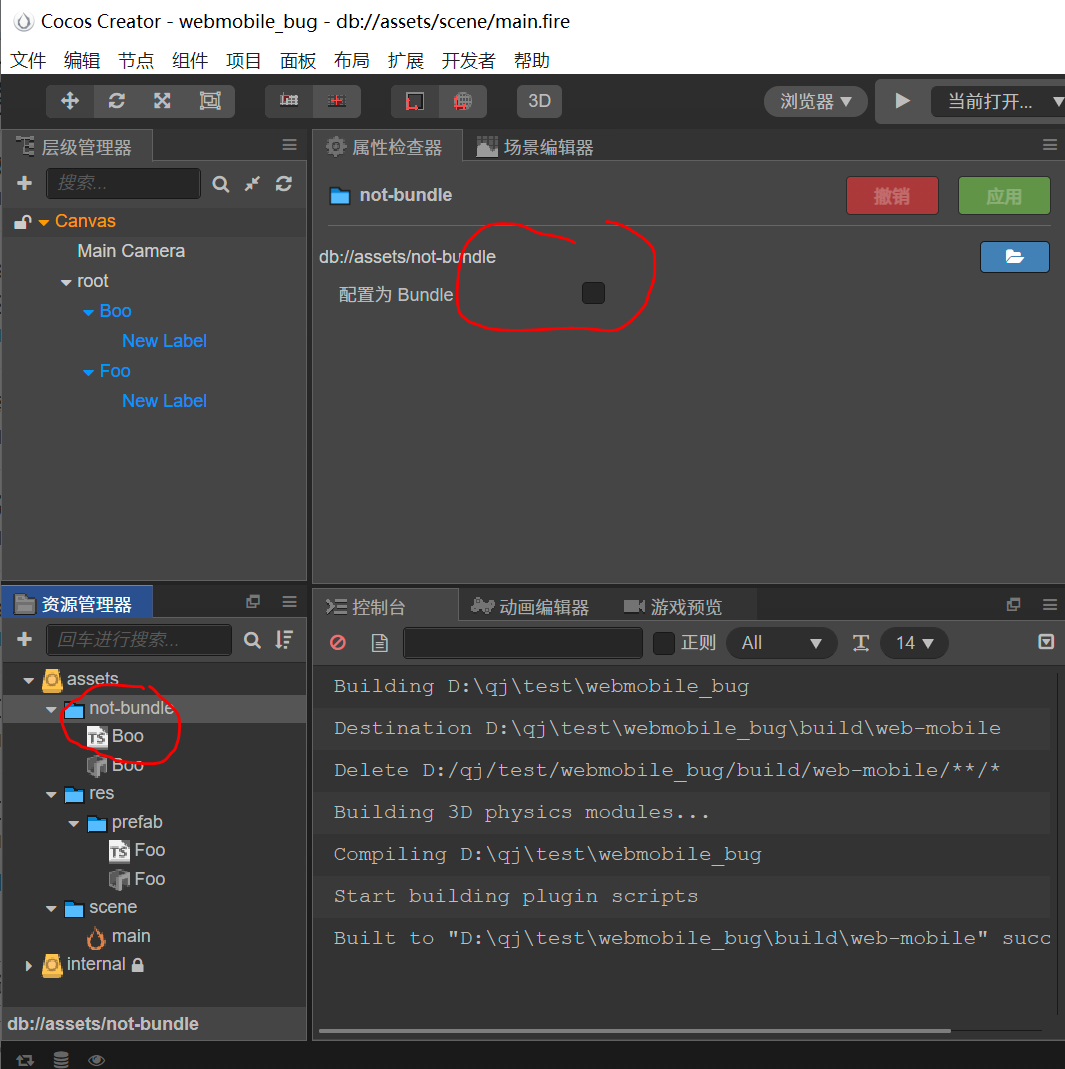Screen dimensions: 1065x1069
Task: Create new asset with plus icon
Action: [x=25, y=639]
